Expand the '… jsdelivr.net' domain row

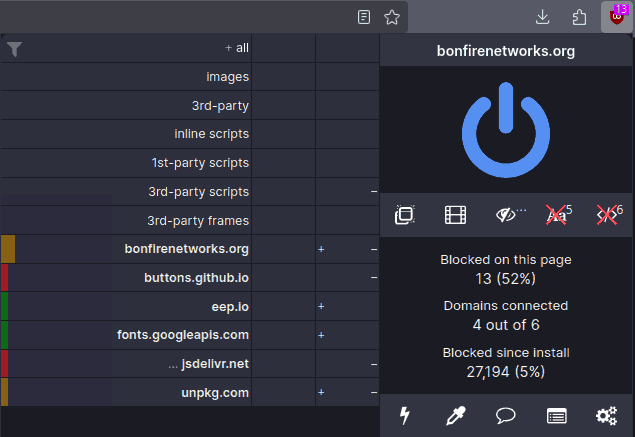[x=126, y=364]
